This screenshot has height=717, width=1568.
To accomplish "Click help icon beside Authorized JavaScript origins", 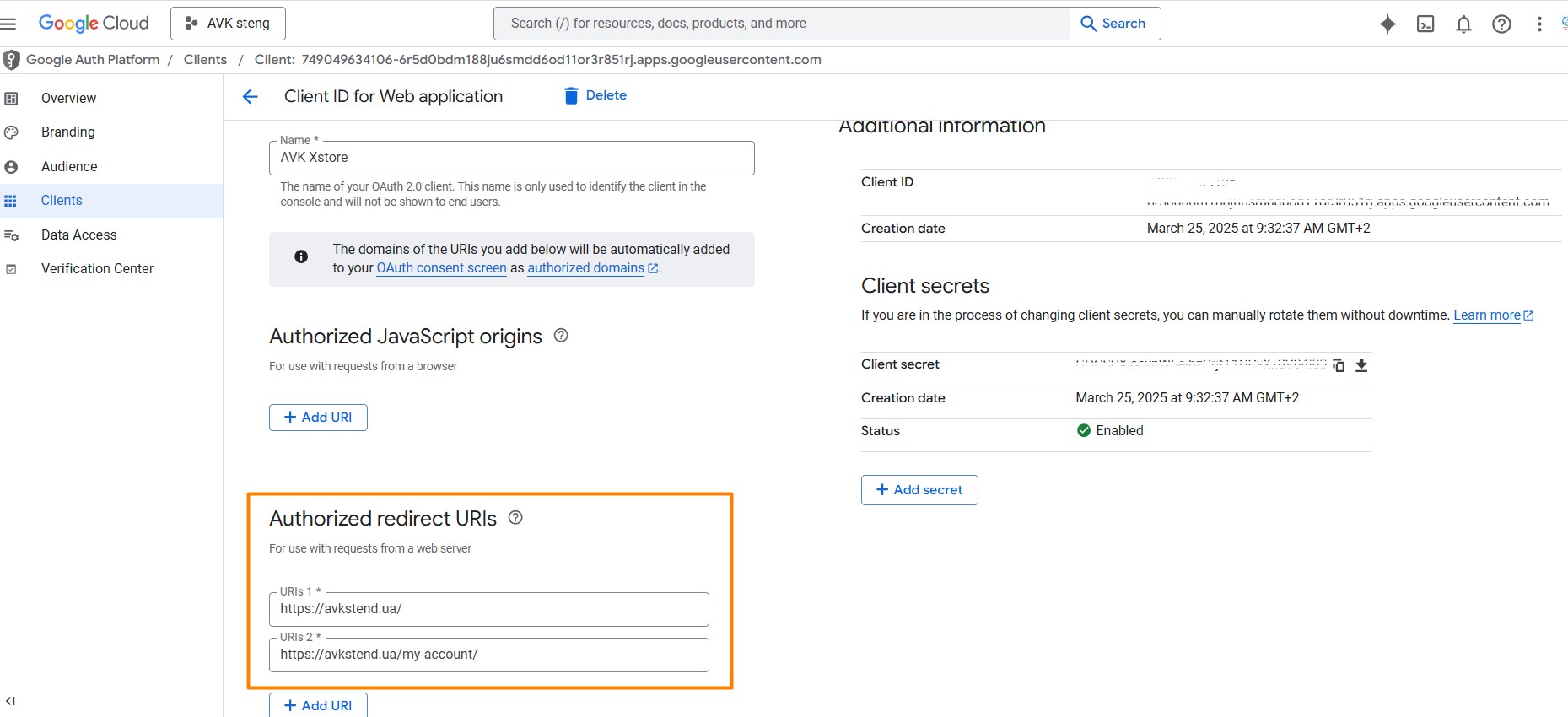I will coord(561,336).
